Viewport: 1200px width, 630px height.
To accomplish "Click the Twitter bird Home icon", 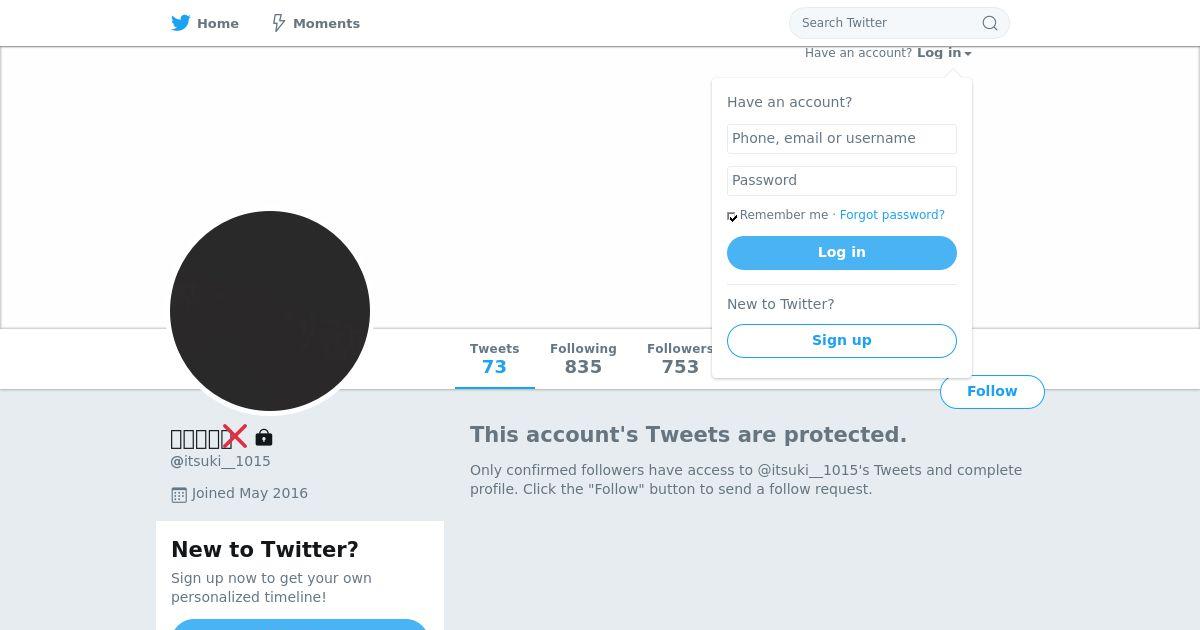I will point(180,23).
